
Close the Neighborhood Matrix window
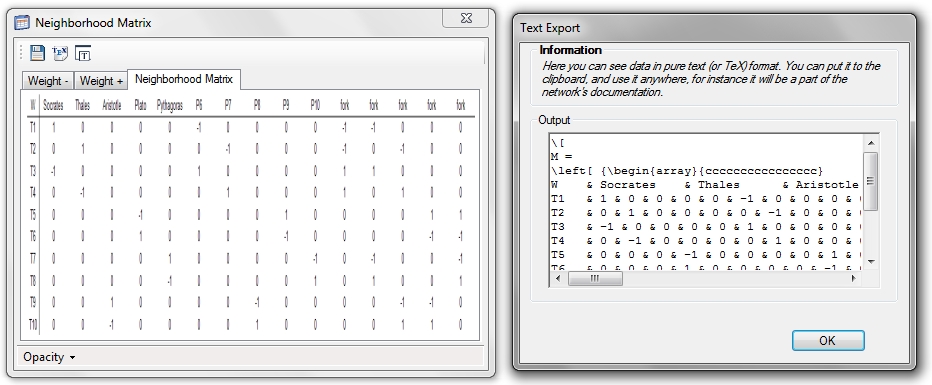(466, 18)
